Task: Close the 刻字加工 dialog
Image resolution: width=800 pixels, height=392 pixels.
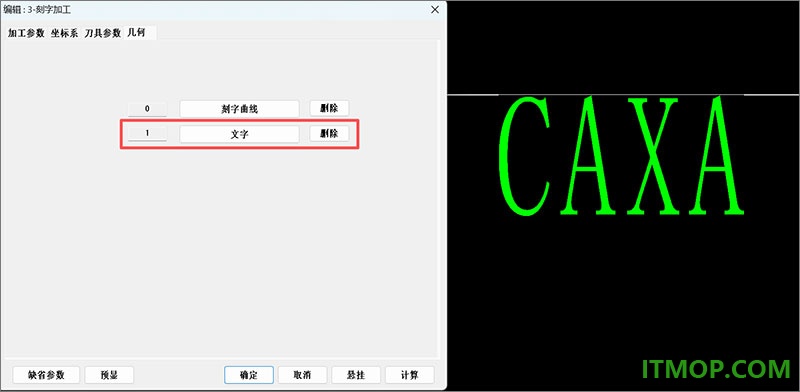Action: [435, 10]
